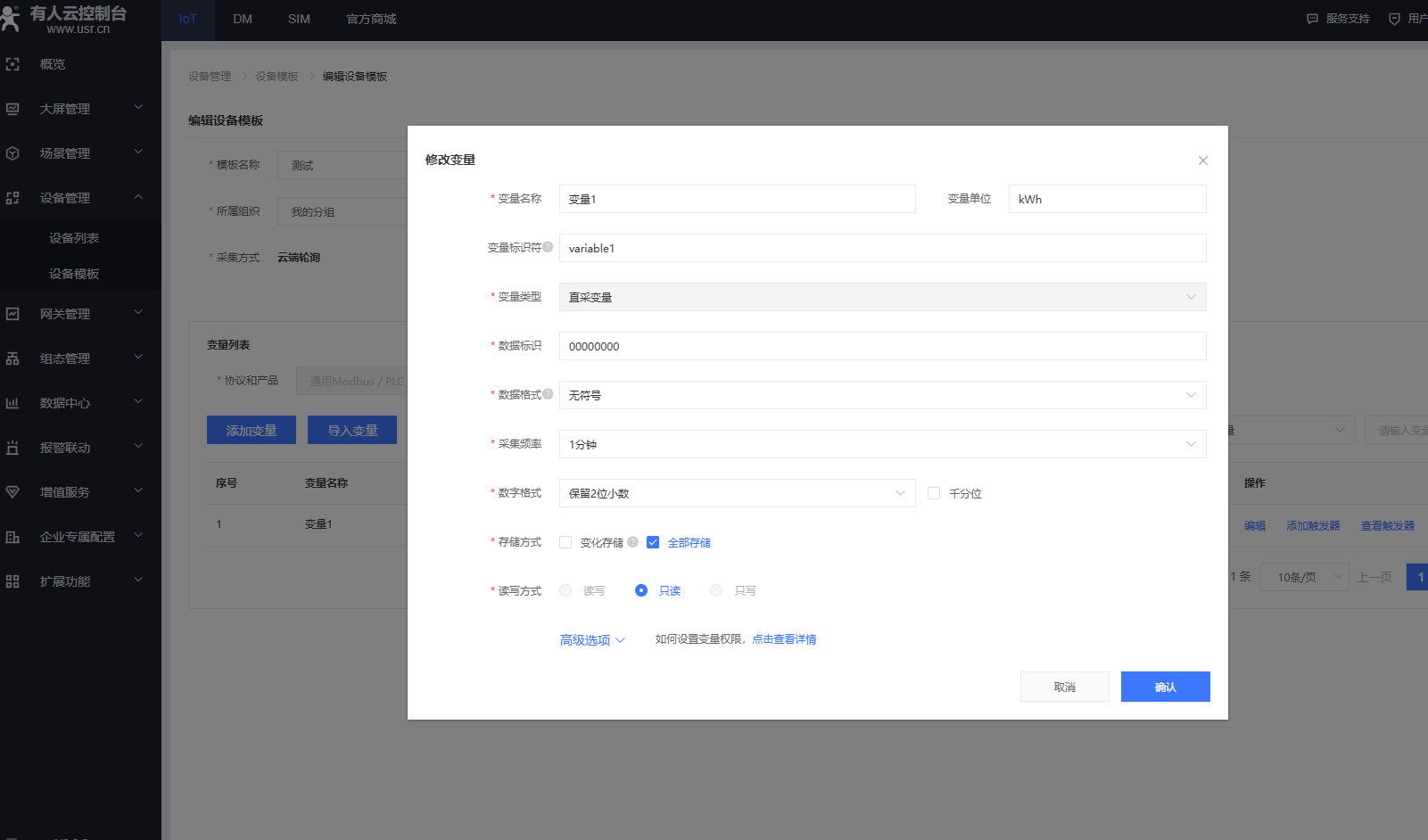Toggle the 千分位 checkbox
The width and height of the screenshot is (1428, 840).
934,493
